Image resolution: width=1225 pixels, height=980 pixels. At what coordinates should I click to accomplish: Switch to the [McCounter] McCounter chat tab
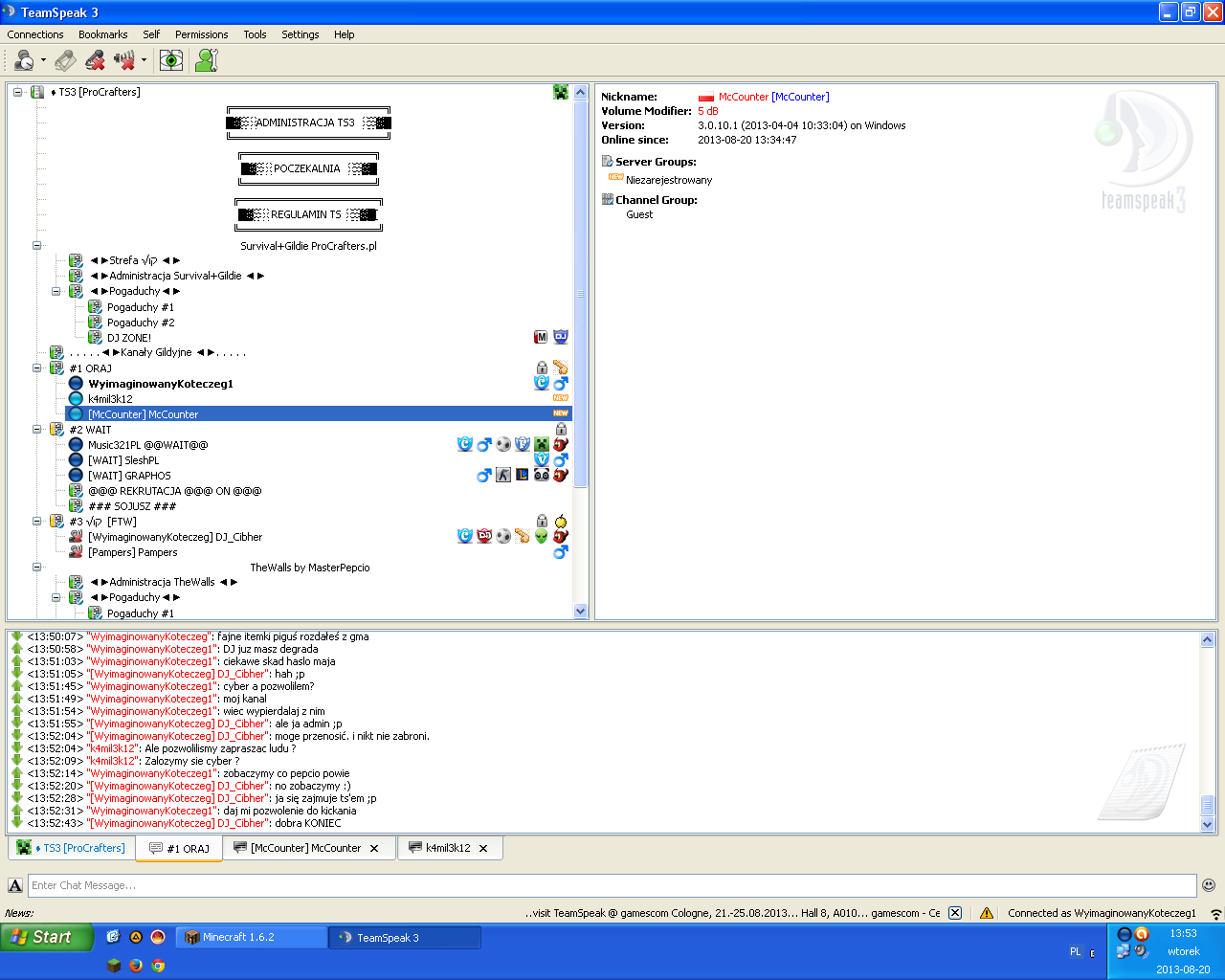point(308,848)
